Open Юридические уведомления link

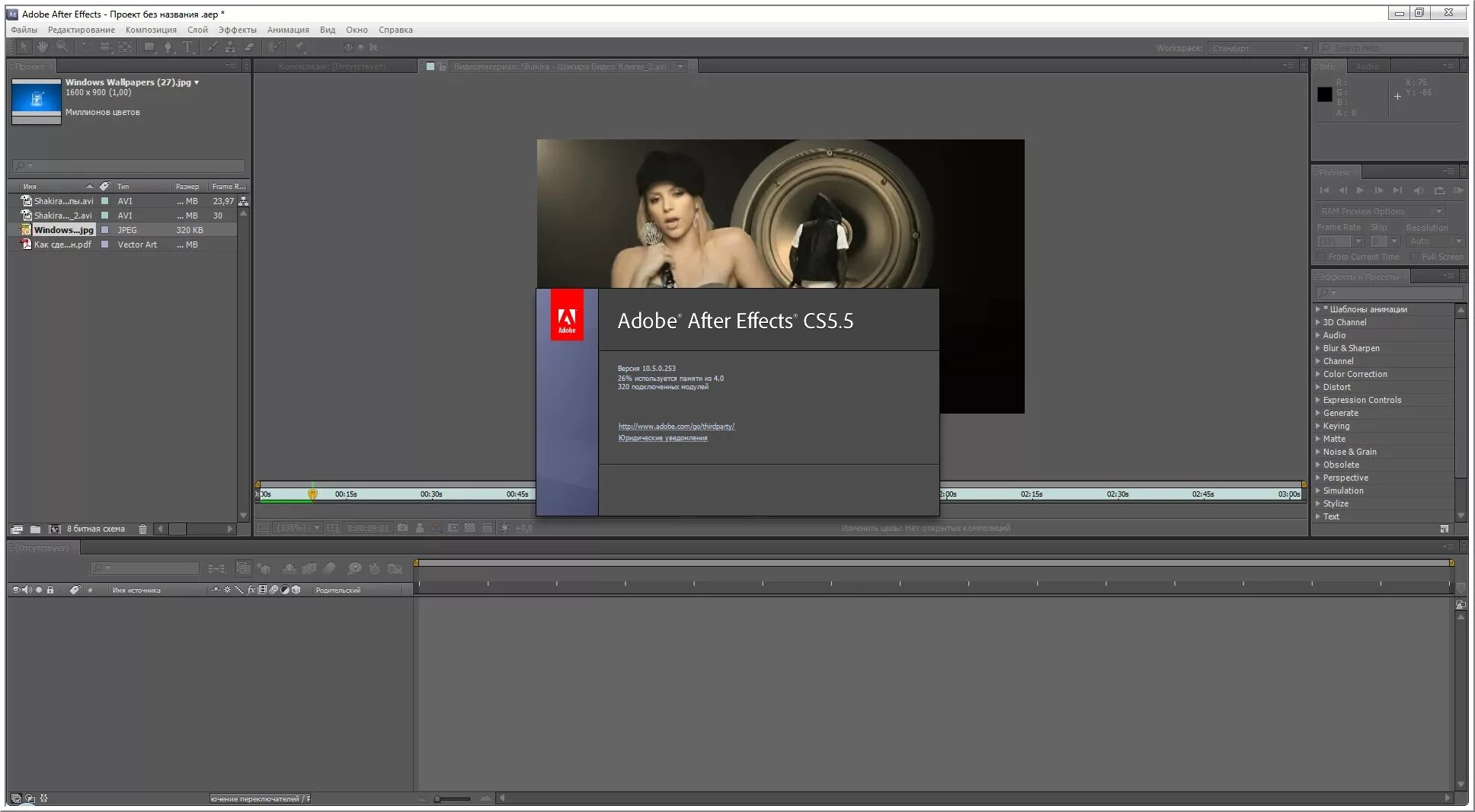(663, 438)
